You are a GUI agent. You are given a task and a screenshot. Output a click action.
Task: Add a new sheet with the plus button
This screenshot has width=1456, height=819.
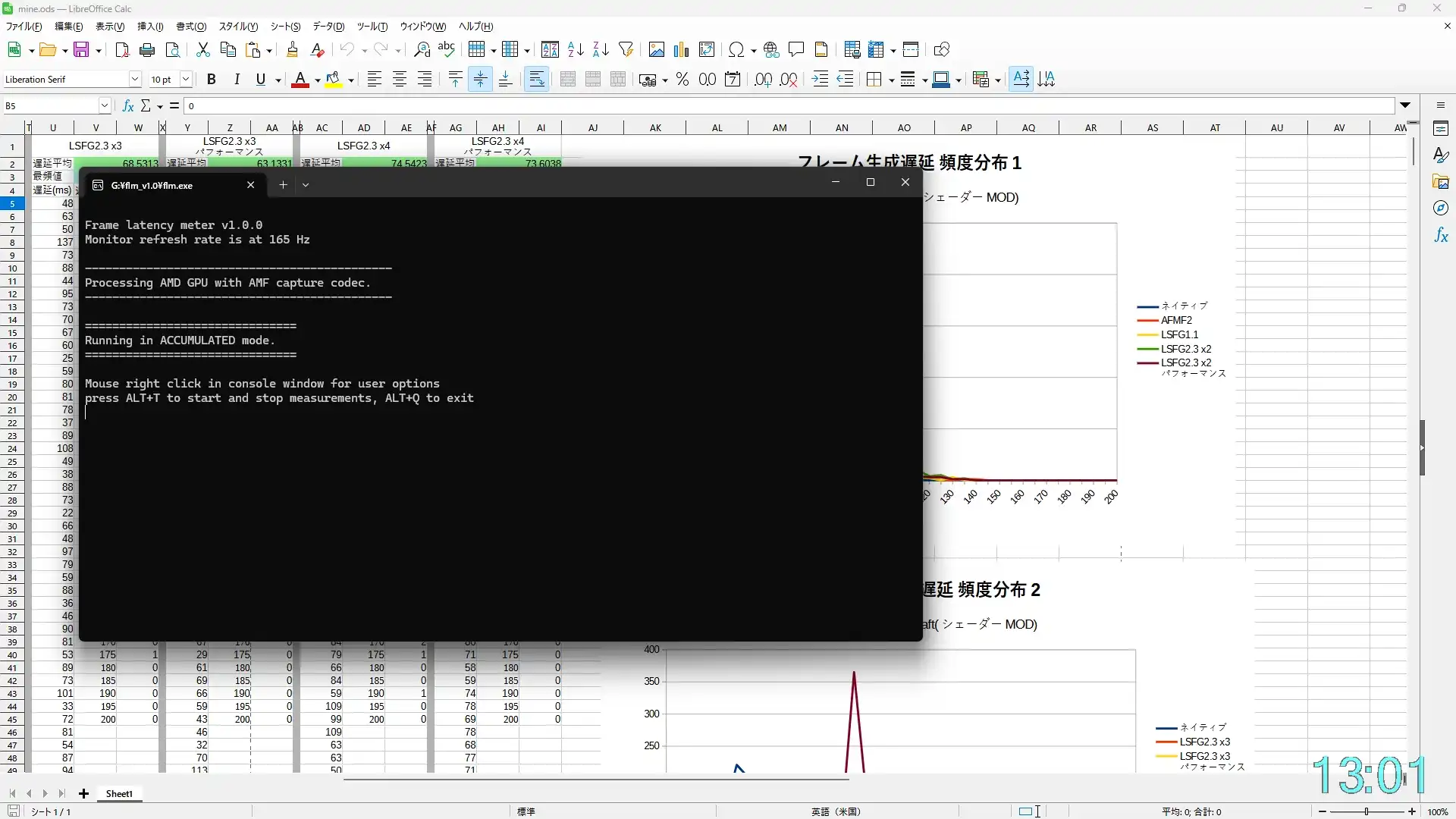point(83,793)
